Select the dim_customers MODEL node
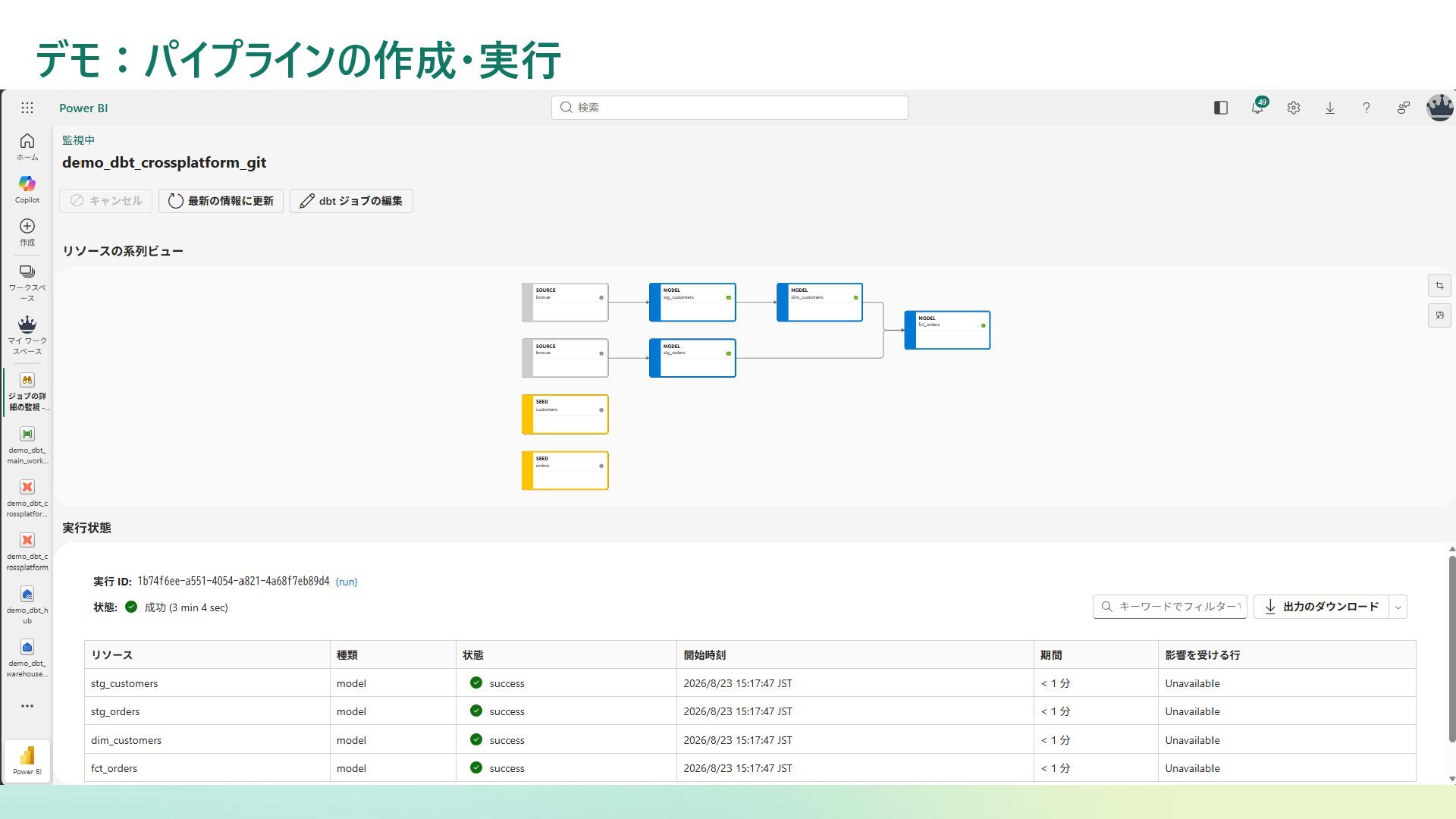1456x819 pixels. coord(820,303)
